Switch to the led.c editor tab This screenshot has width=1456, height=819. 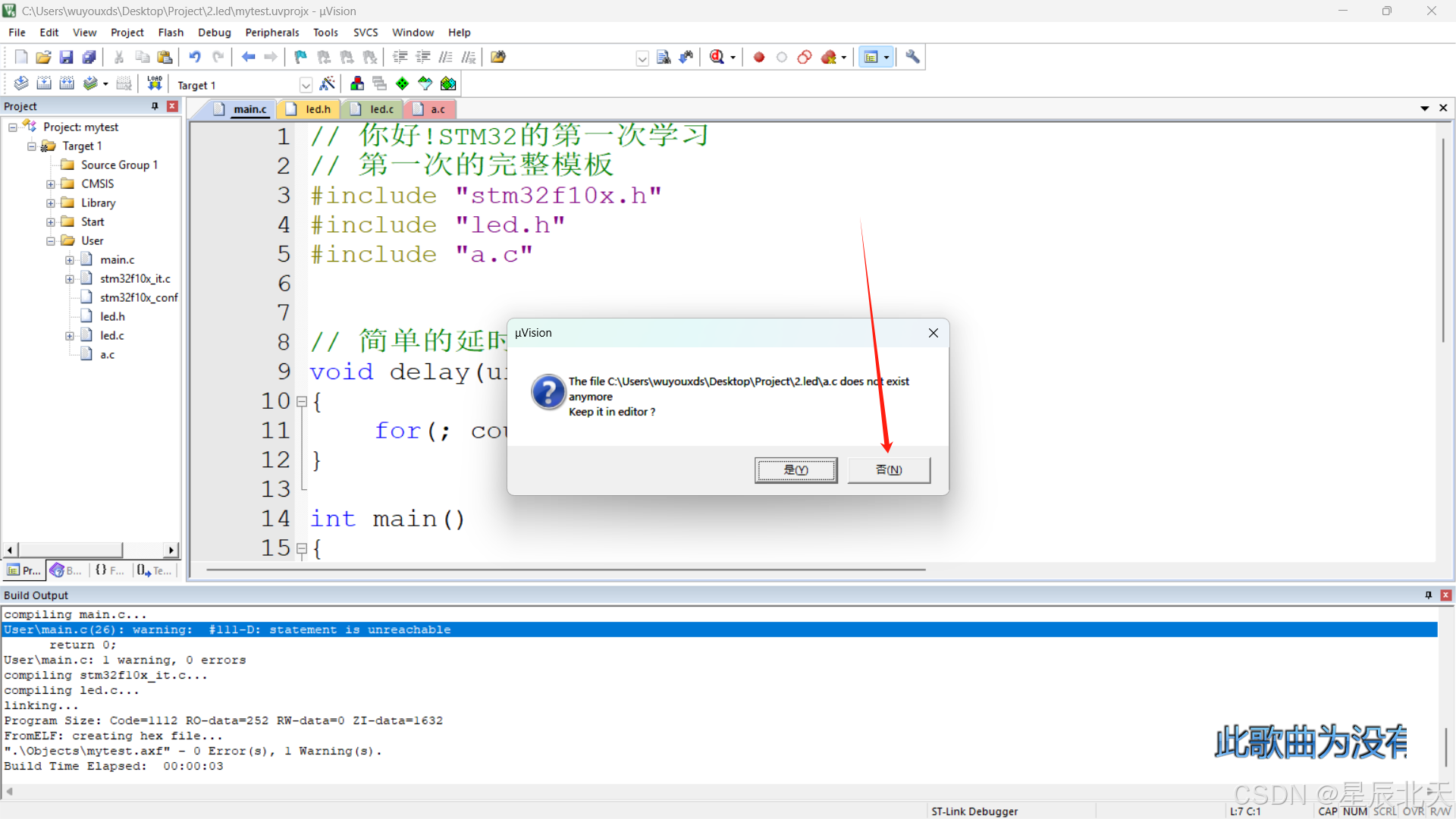point(381,109)
